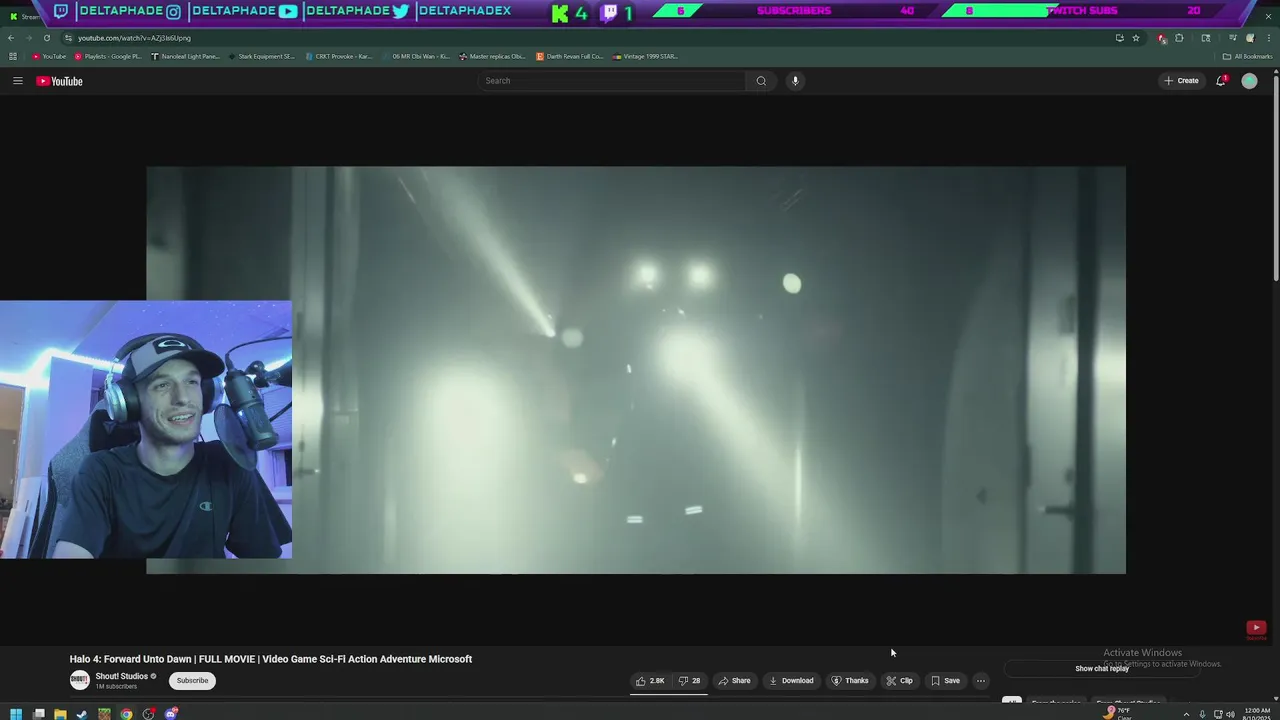Open the more actions ellipsis menu

tap(981, 681)
